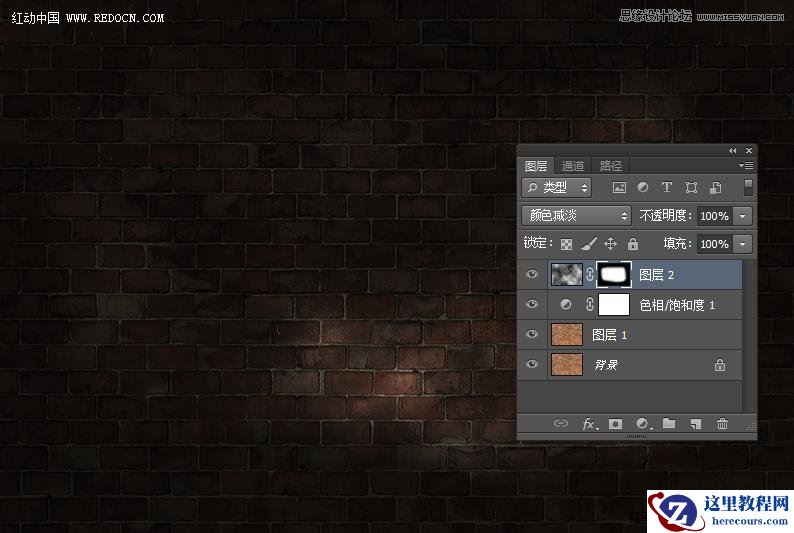Screen dimensions: 794x533
Task: Select the 图层 2 layer mask thumbnail
Action: (x=614, y=274)
